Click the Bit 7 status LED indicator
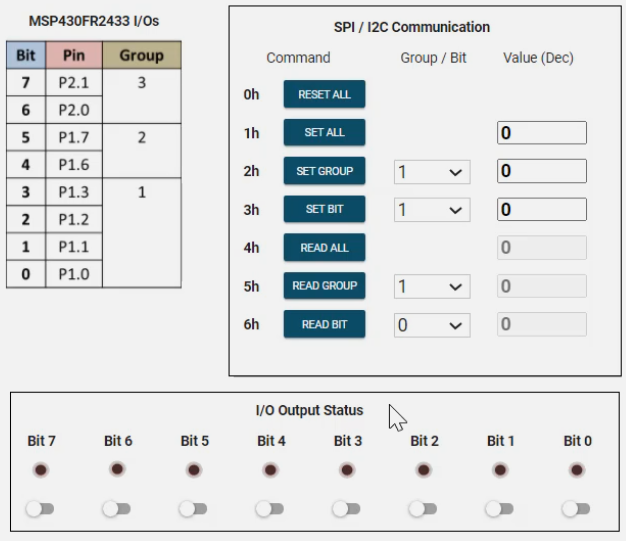This screenshot has height=541, width=626. point(40,469)
